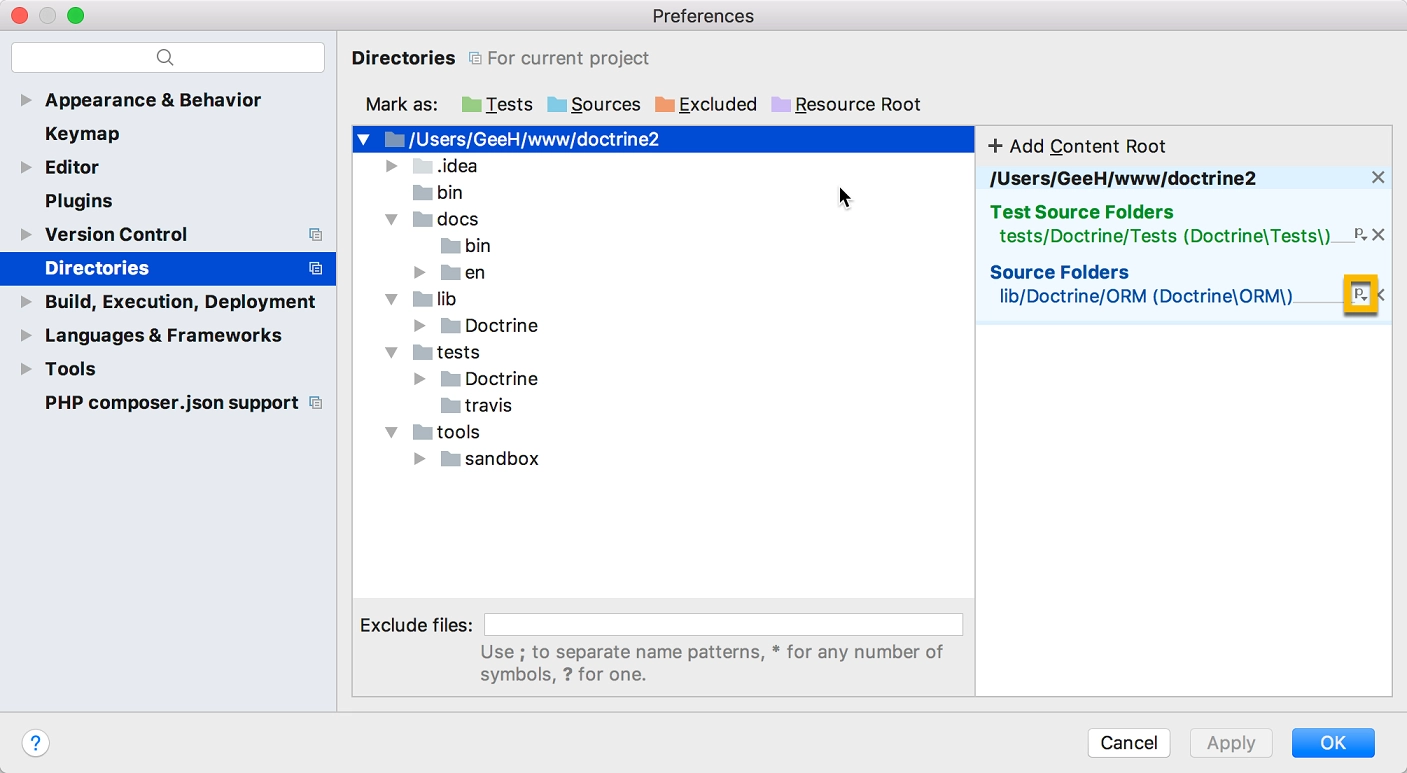This screenshot has height=773, width=1407.
Task: Select the travis folder
Action: click(476, 405)
